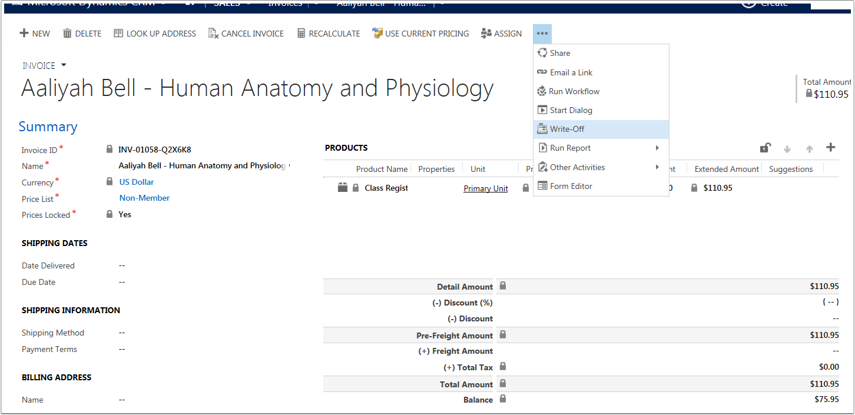Expand the Other Activities submenu arrow
Screen dimensions: 855x415
657,167
